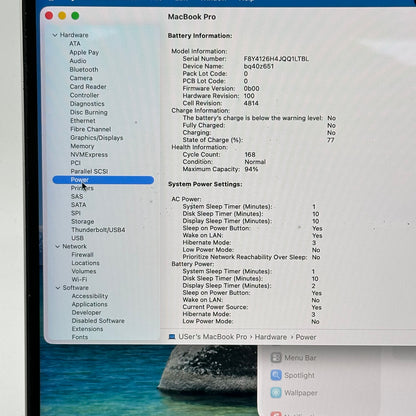Click the State of Charge value 77

(331, 140)
